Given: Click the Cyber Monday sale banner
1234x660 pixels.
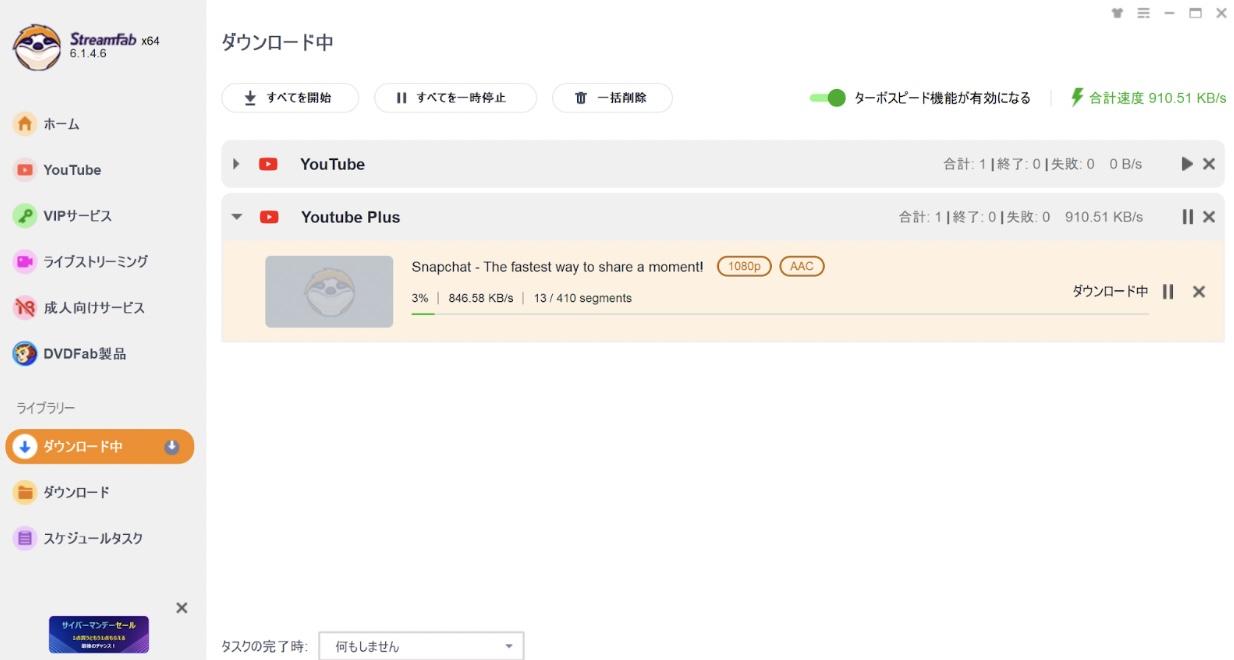Looking at the screenshot, I should [x=99, y=635].
